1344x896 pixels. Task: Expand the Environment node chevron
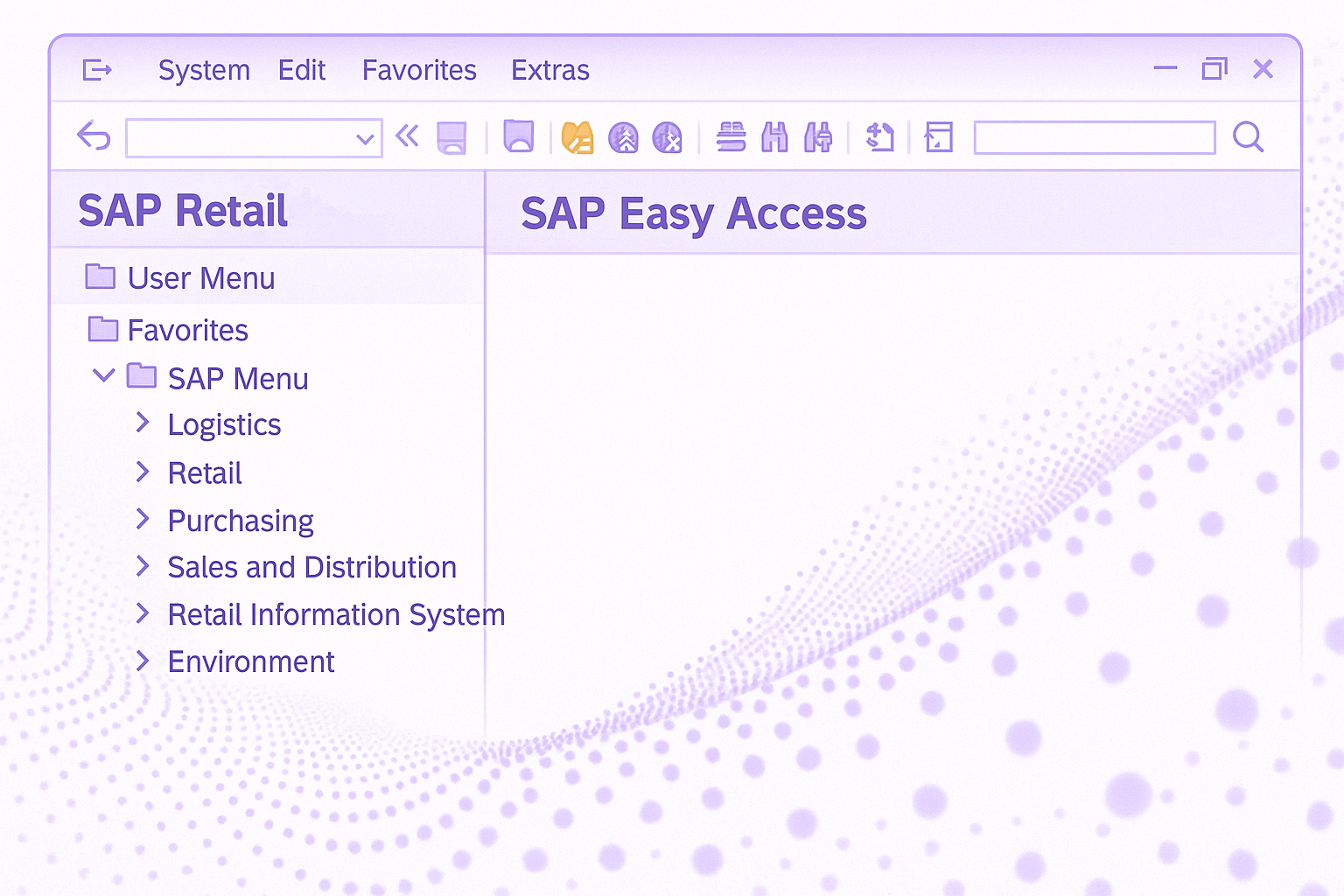(143, 661)
